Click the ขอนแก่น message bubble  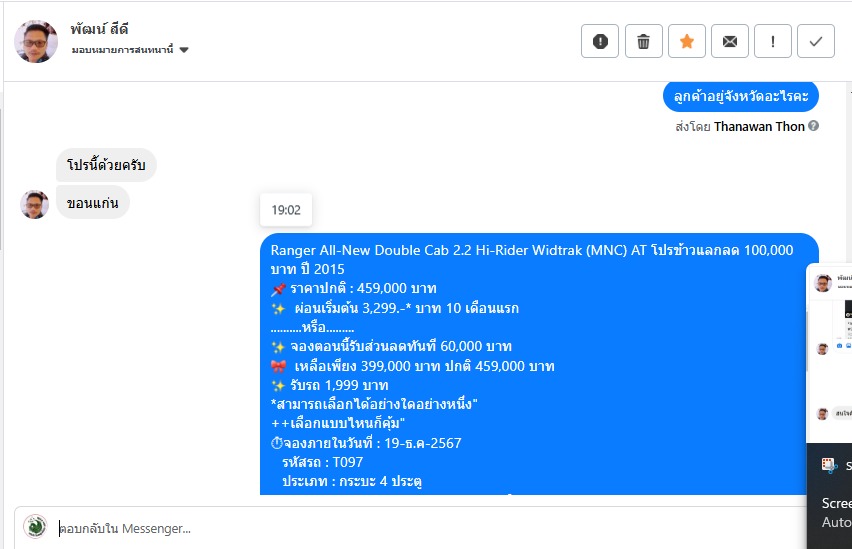click(x=93, y=202)
